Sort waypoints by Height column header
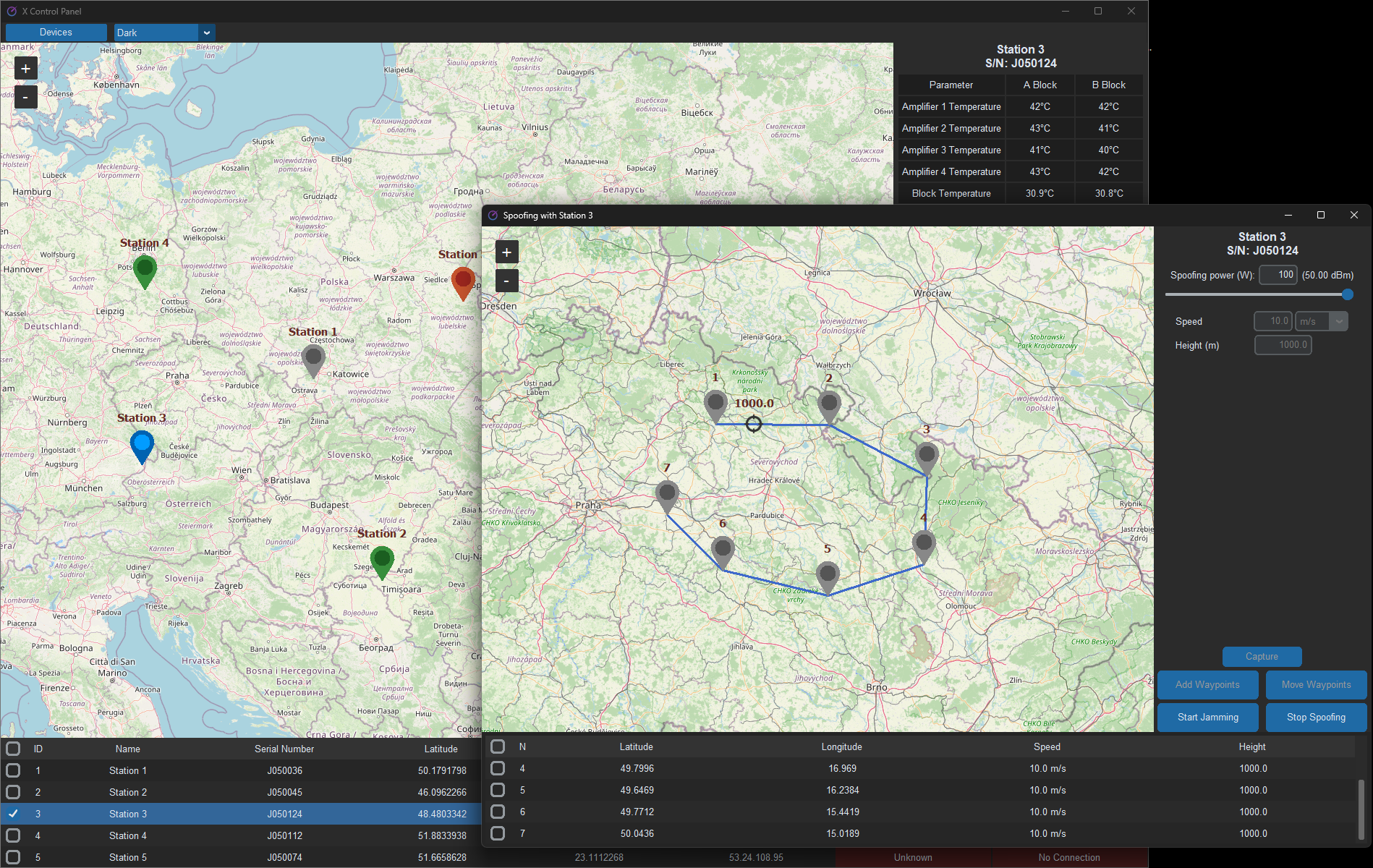Viewport: 1373px width, 868px height. pos(1252,746)
